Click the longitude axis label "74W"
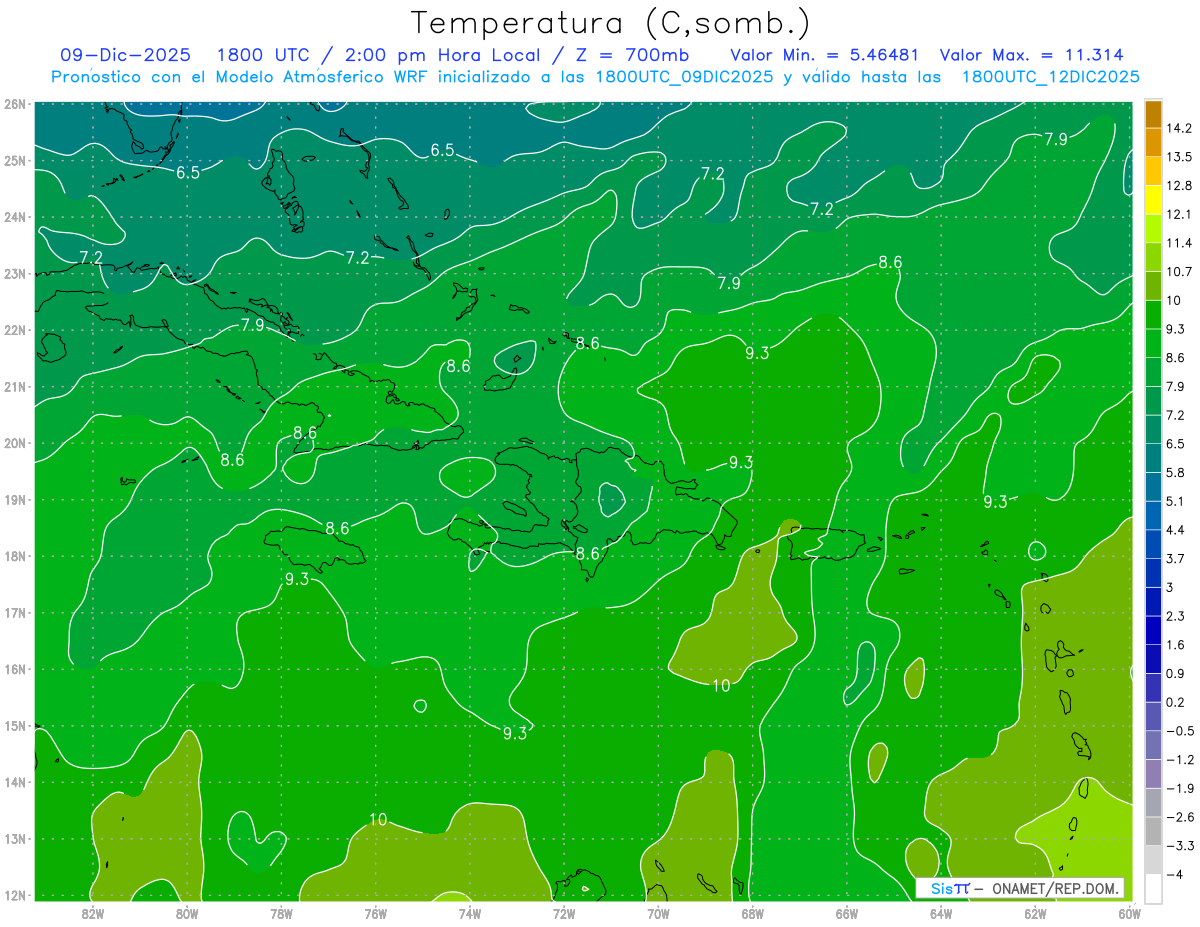 coord(470,913)
